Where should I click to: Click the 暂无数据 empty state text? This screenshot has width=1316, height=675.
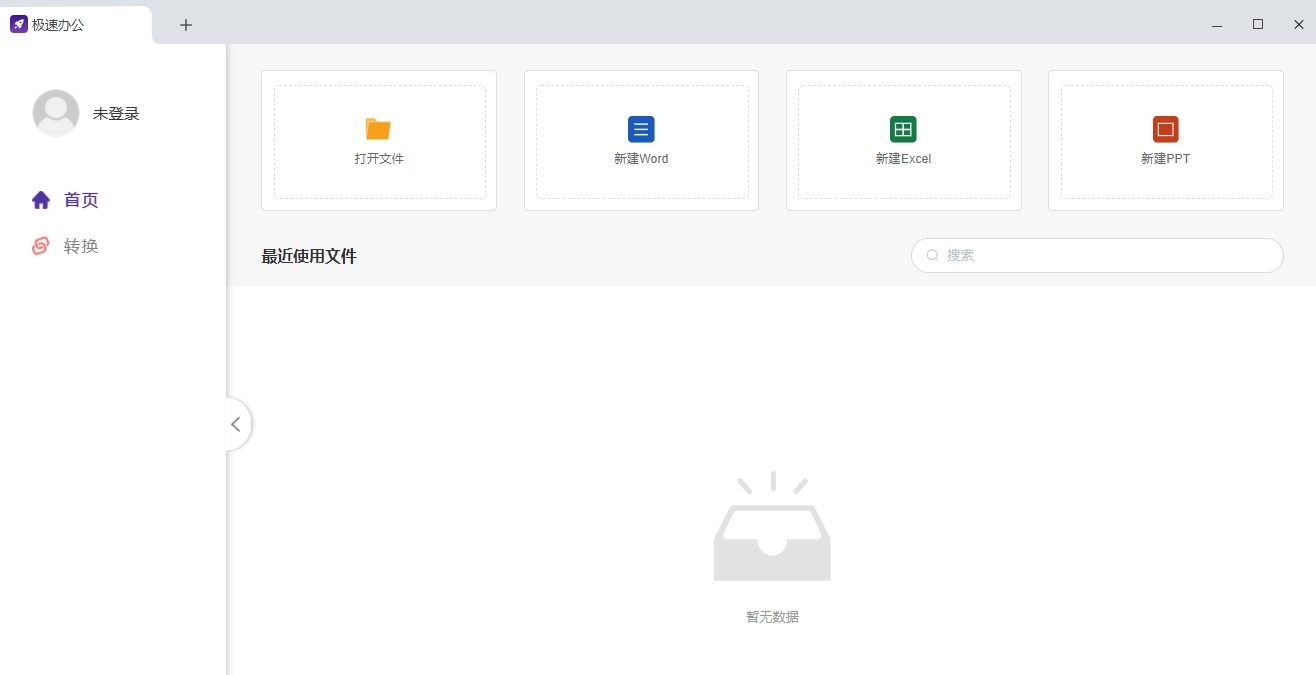pyautogui.click(x=771, y=617)
